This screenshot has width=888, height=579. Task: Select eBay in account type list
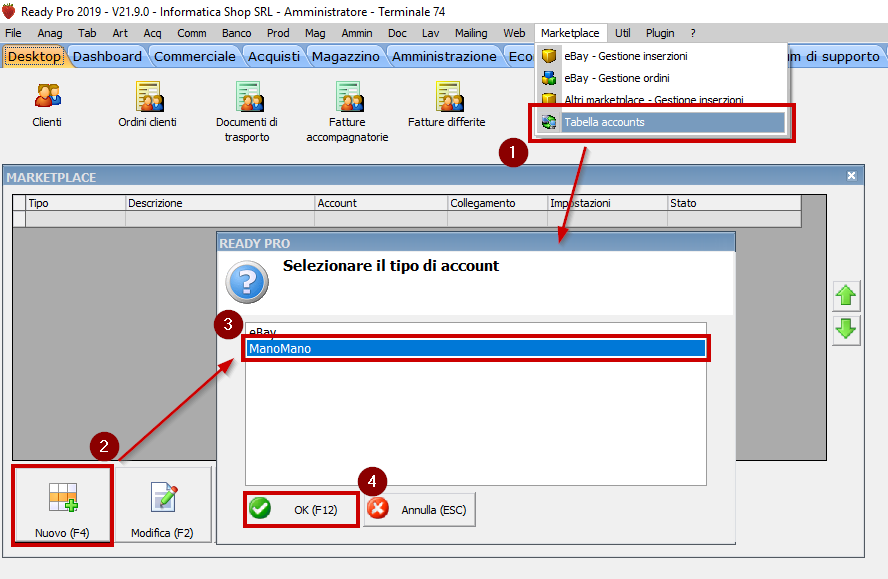[476, 331]
